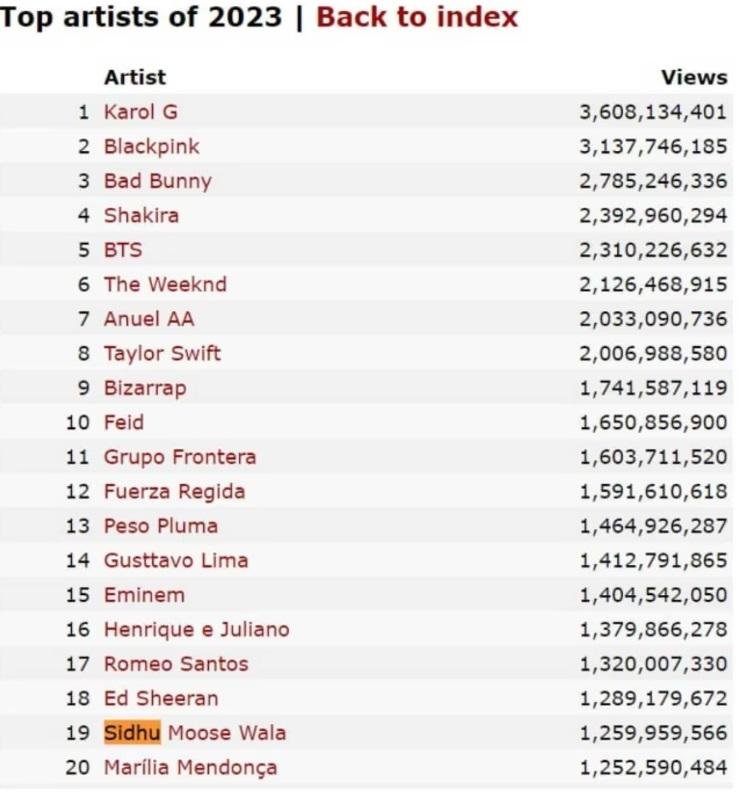This screenshot has width=756, height=797.
Task: Click the Feid artist link
Action: [x=124, y=422]
